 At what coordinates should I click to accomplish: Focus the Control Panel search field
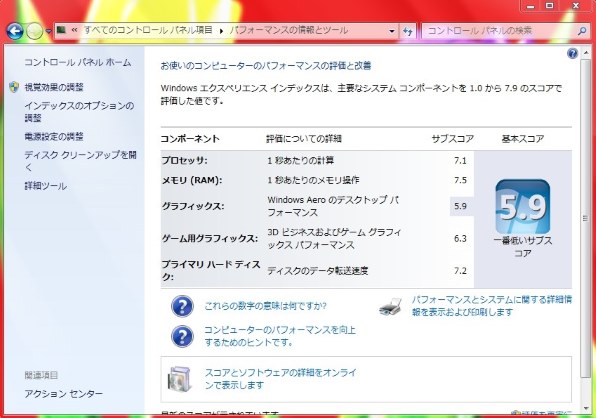(500, 31)
